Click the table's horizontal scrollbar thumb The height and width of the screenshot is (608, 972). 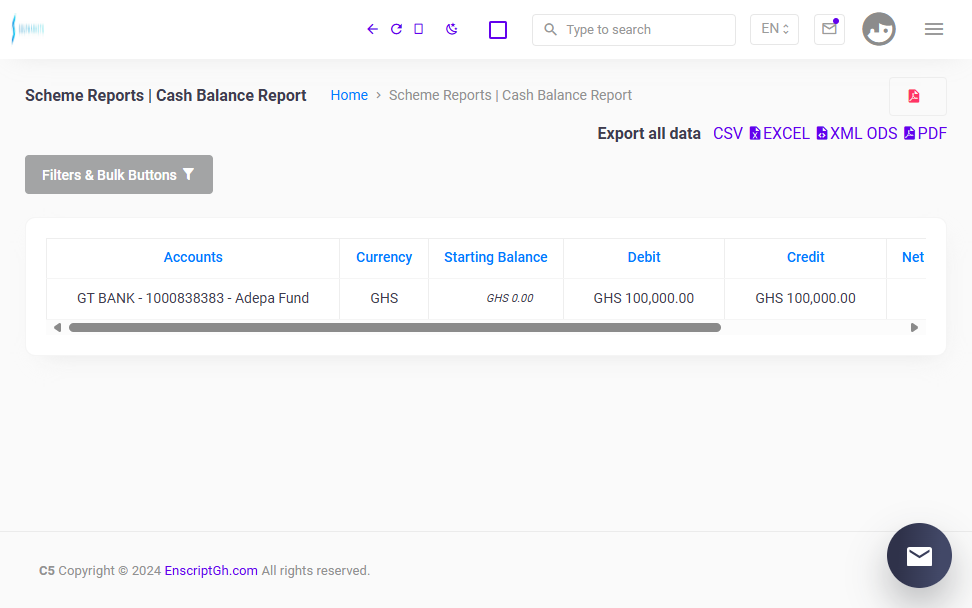pyautogui.click(x=395, y=327)
